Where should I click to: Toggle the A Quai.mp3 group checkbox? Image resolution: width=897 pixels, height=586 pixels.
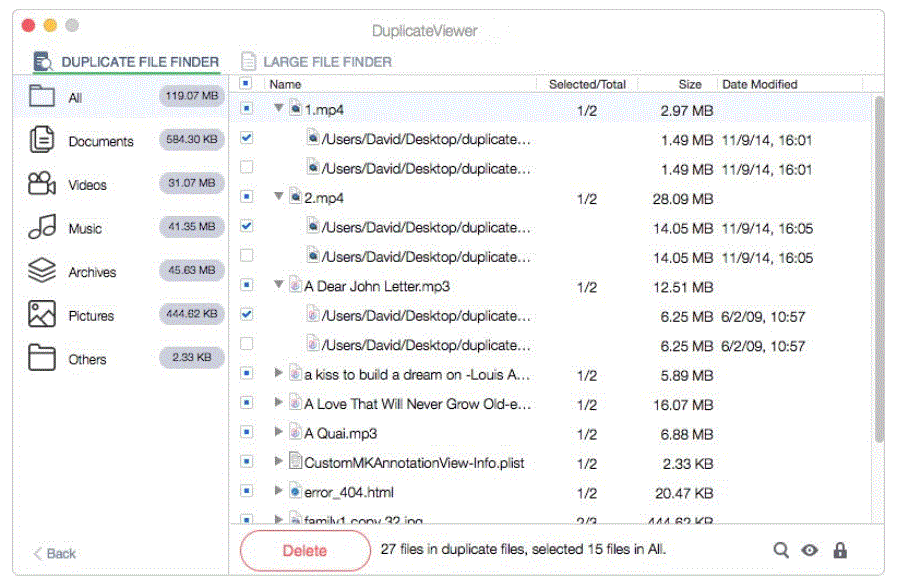click(247, 432)
